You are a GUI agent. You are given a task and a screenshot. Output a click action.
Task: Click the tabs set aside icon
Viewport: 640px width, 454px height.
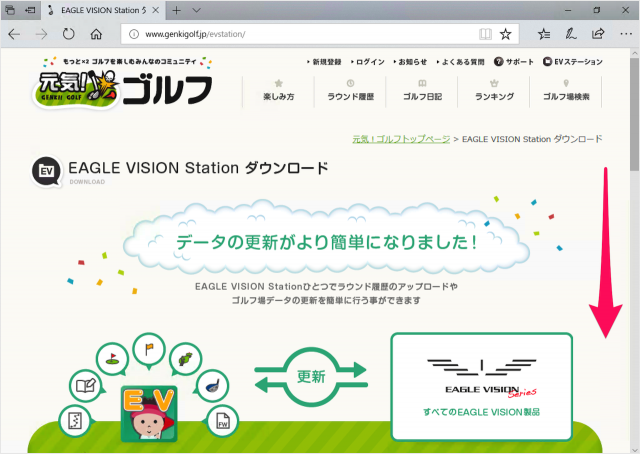tap(10, 10)
